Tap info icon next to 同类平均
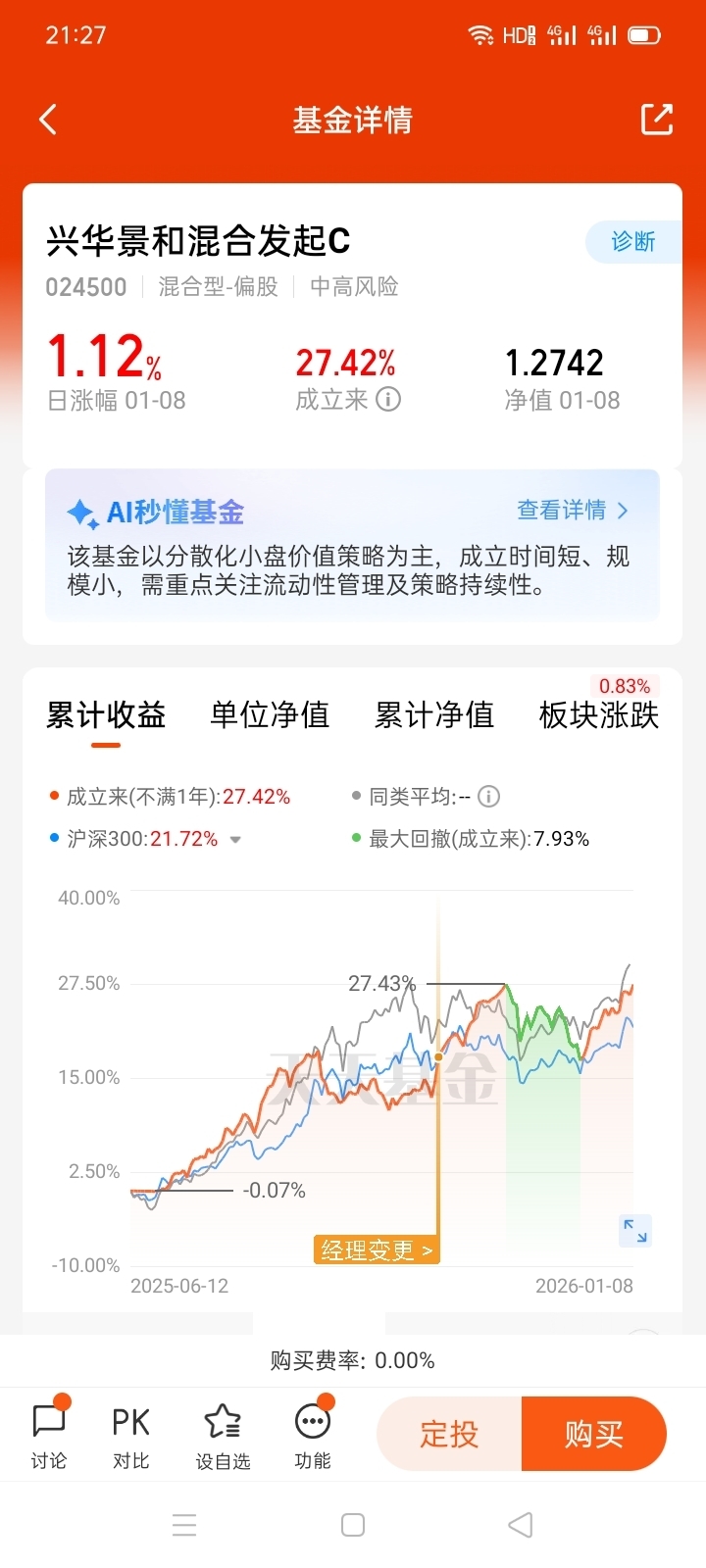706x1568 pixels. tap(488, 797)
